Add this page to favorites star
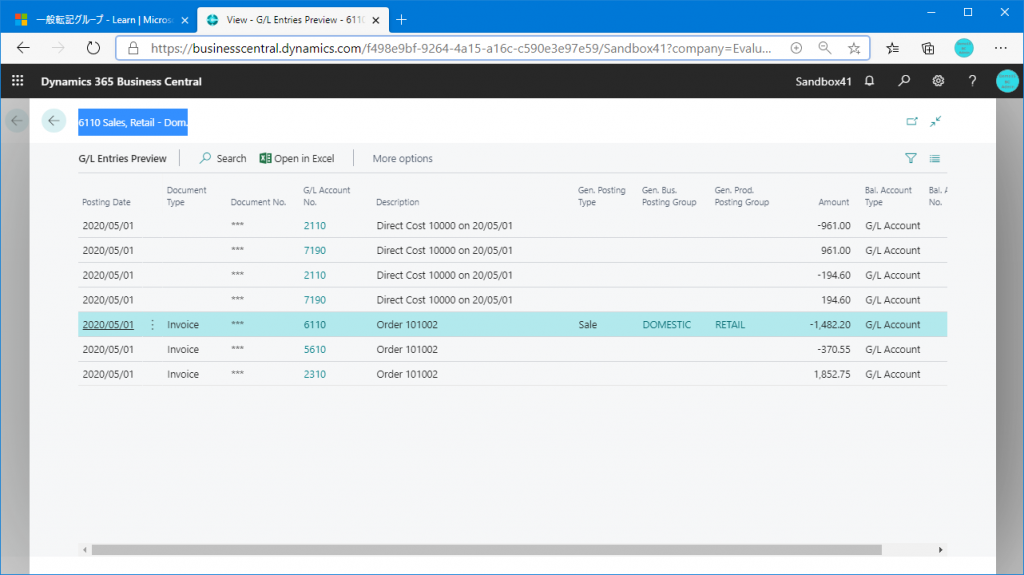 [854, 48]
